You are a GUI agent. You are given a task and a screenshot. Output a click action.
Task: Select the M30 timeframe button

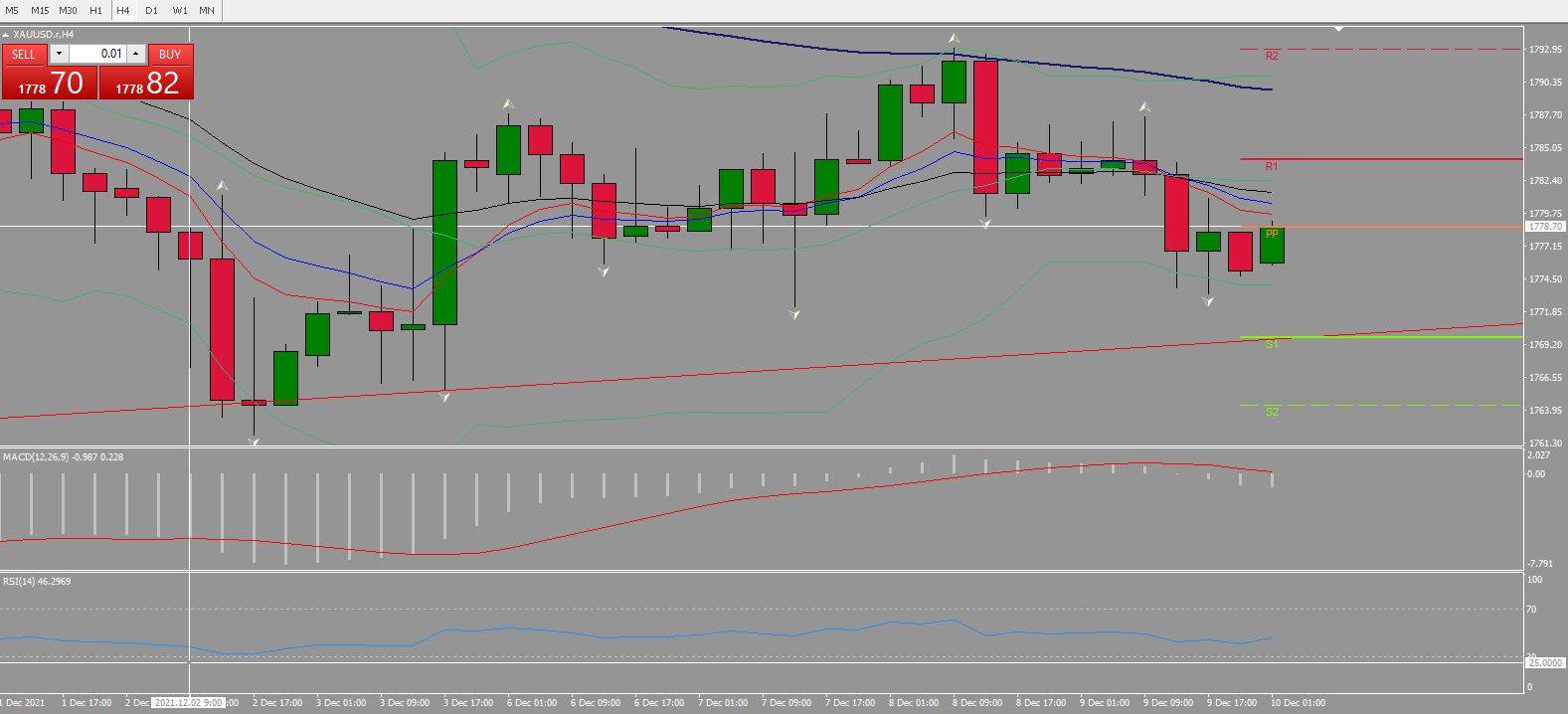point(68,10)
